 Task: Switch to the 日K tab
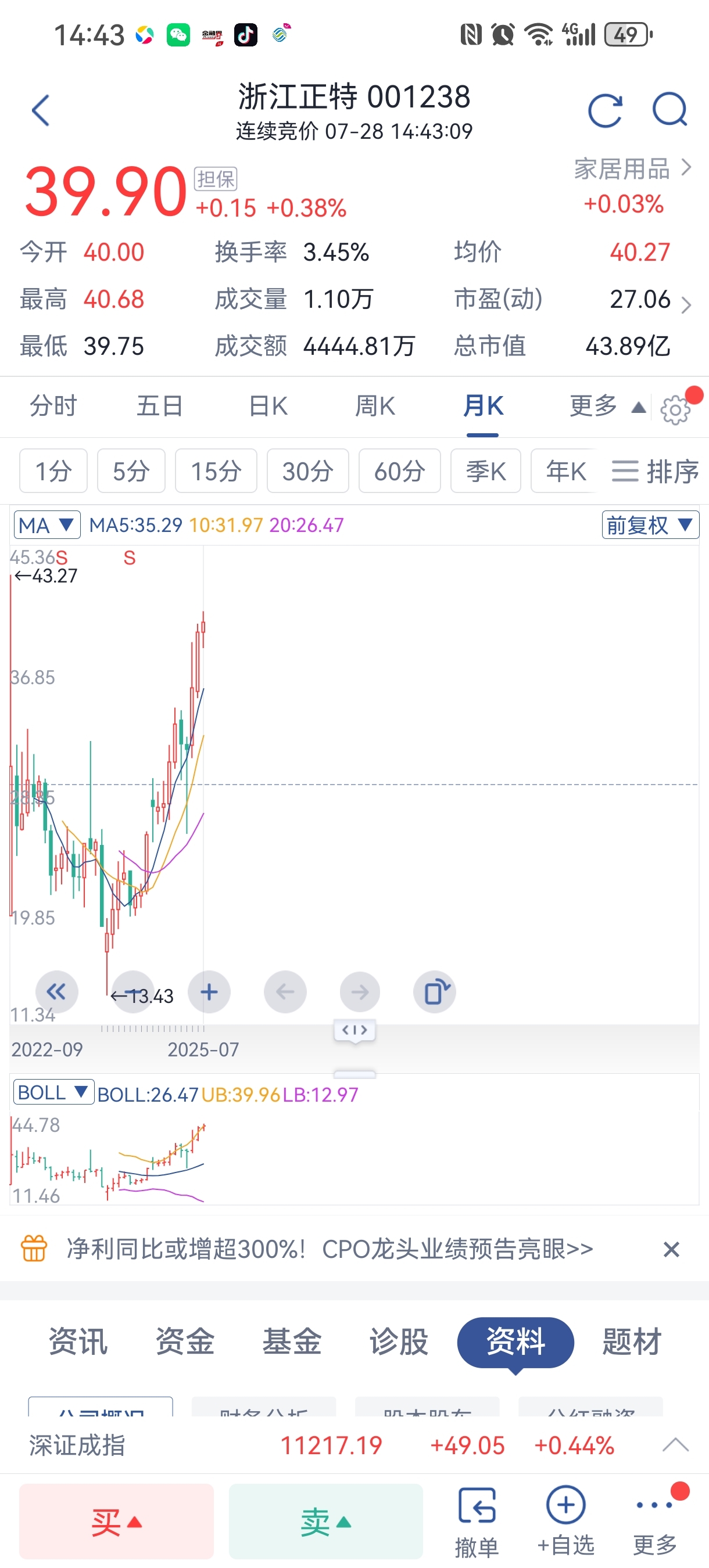[268, 406]
